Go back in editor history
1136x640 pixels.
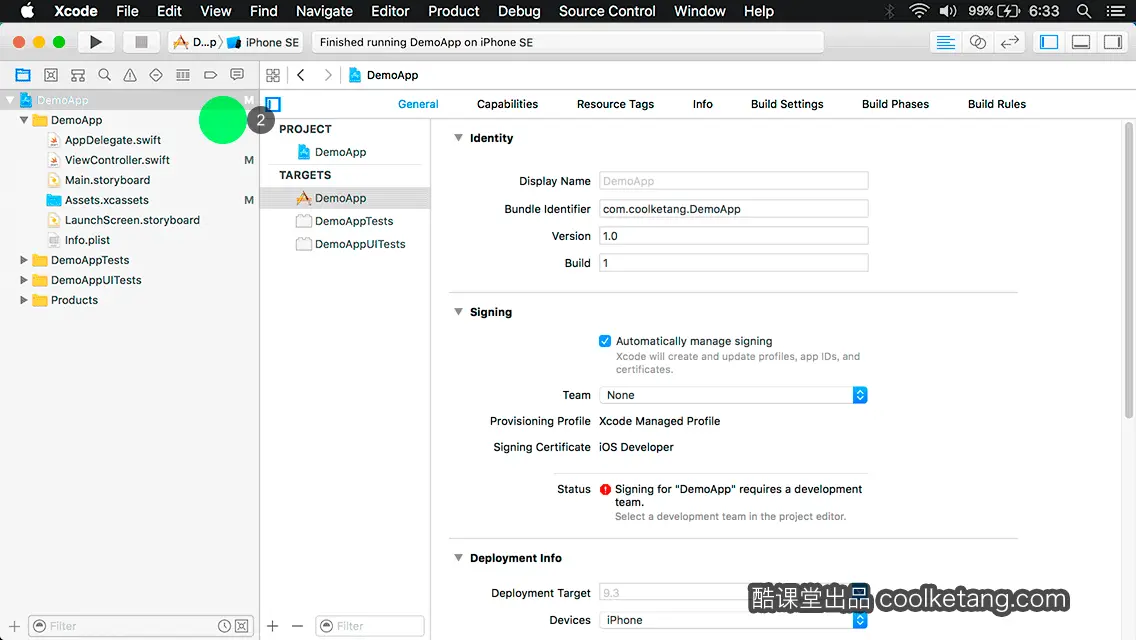click(x=301, y=75)
